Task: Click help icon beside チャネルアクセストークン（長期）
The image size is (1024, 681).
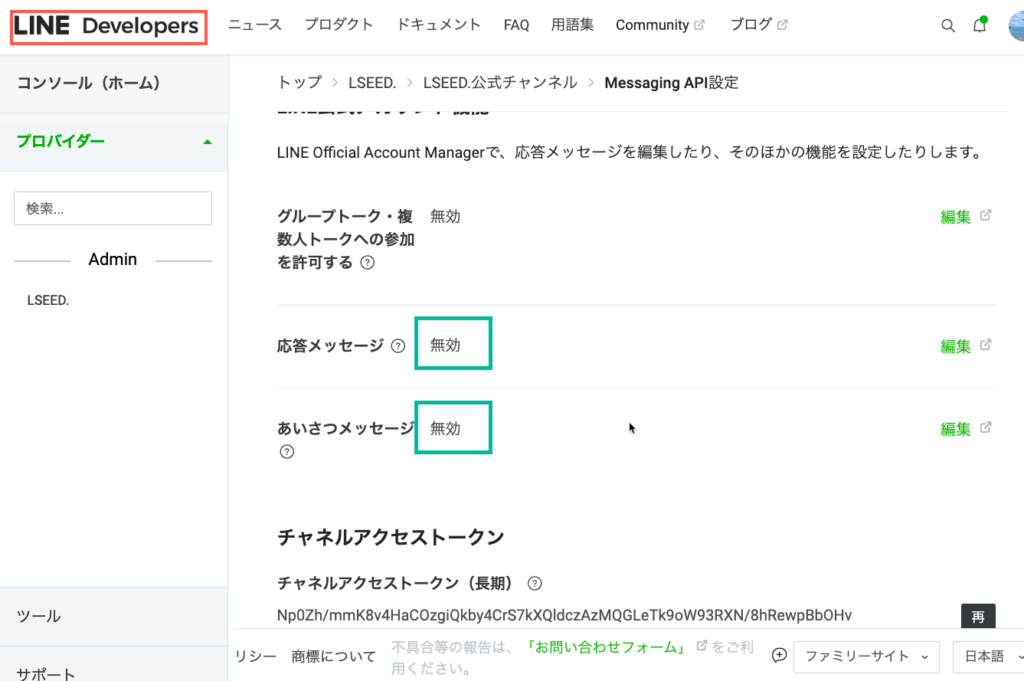Action: tap(535, 583)
